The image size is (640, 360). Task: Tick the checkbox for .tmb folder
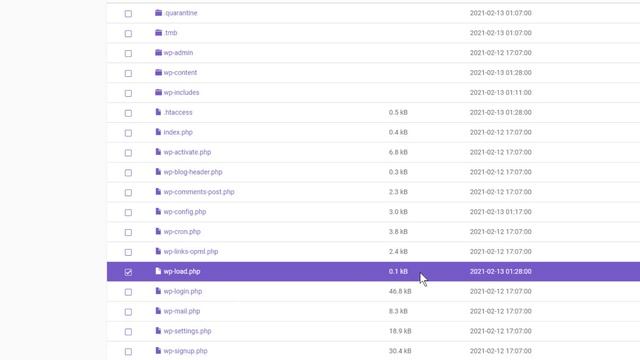point(128,33)
